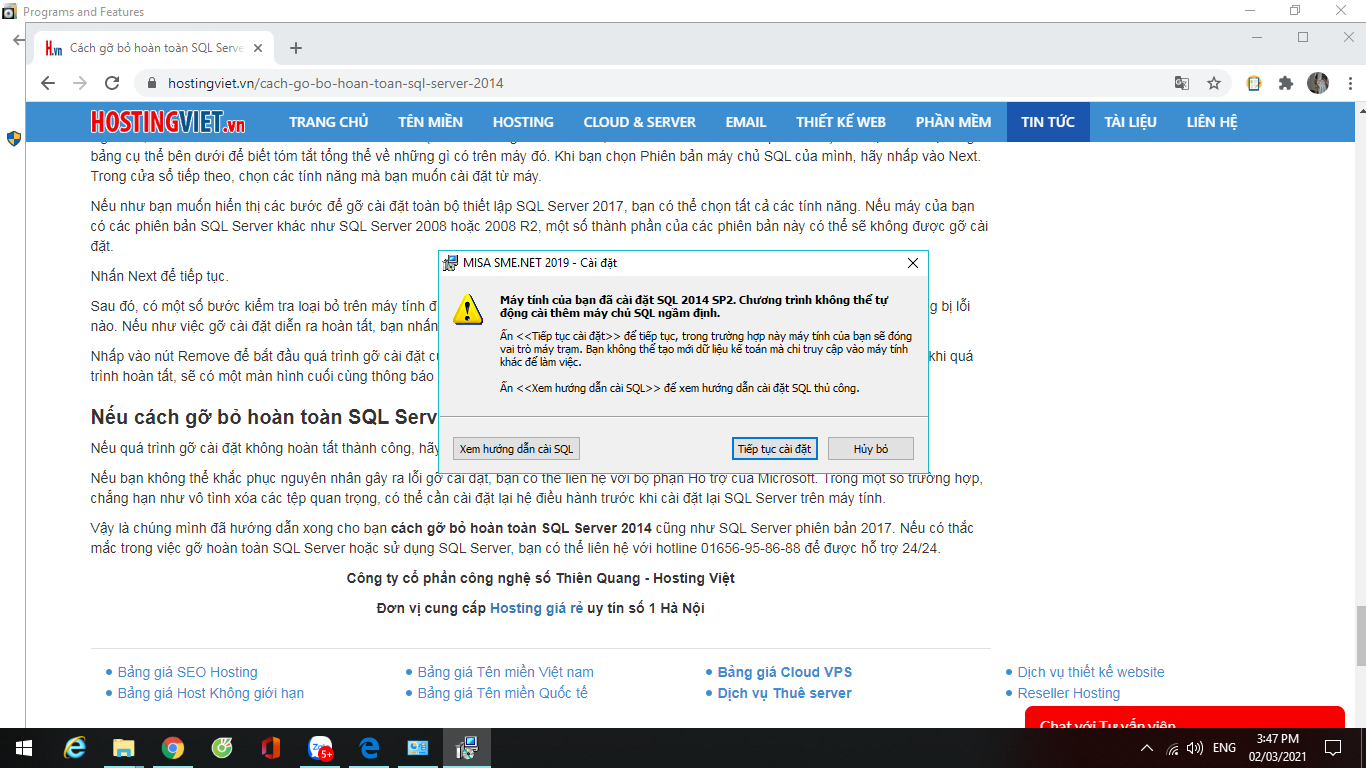Click the volume speaker tray icon

click(x=1194, y=748)
